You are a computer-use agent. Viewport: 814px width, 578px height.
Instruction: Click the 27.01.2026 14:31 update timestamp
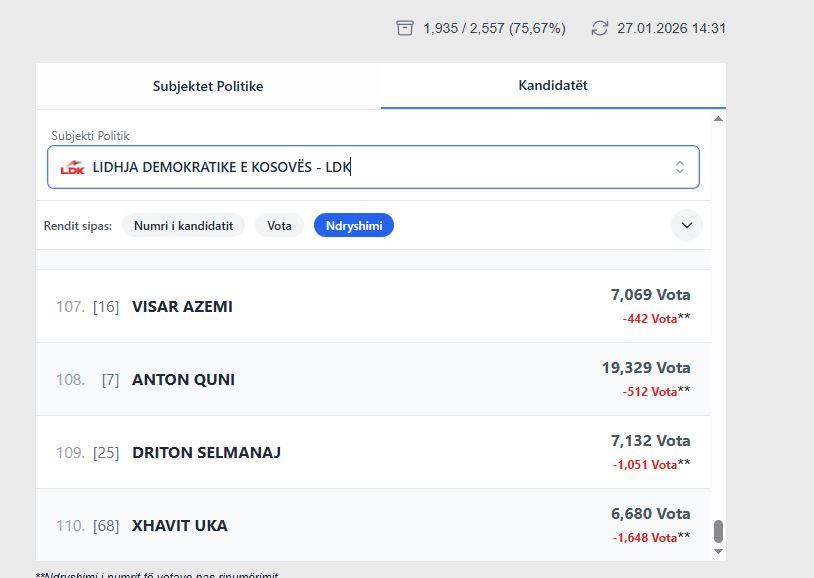[x=671, y=28]
